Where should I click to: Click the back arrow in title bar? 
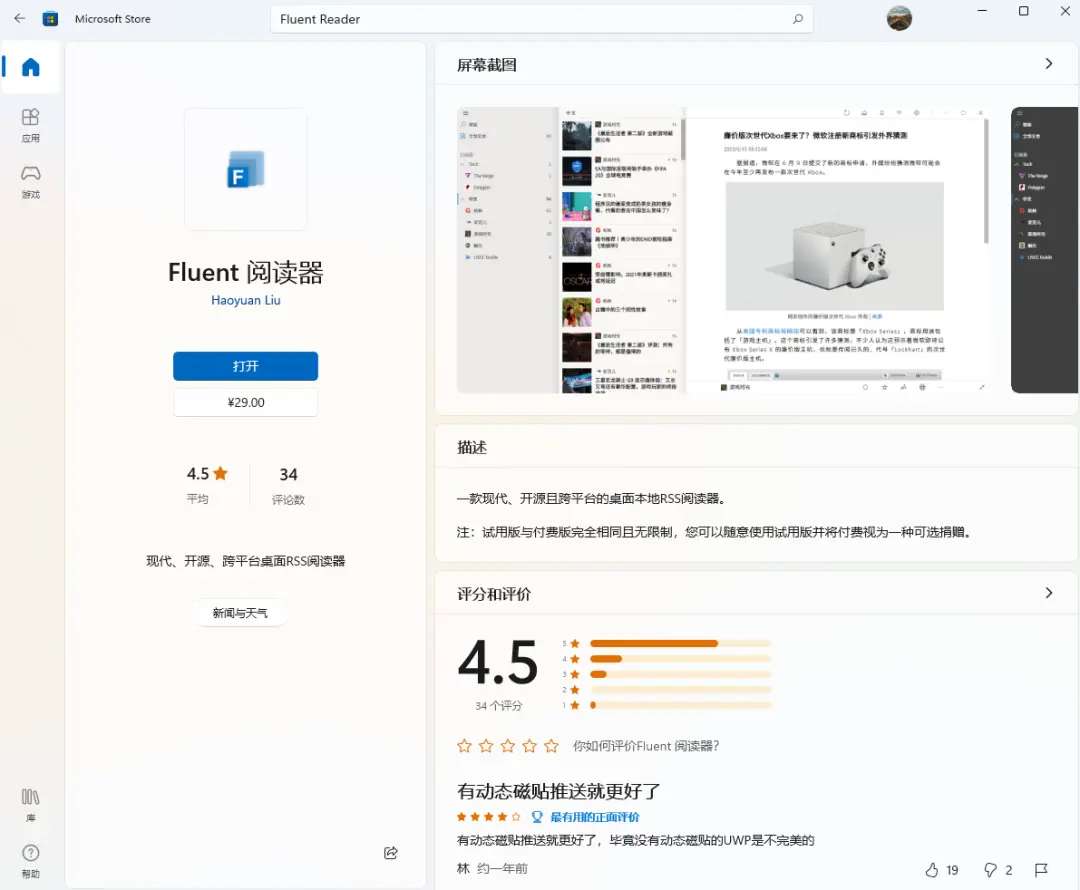coord(20,18)
